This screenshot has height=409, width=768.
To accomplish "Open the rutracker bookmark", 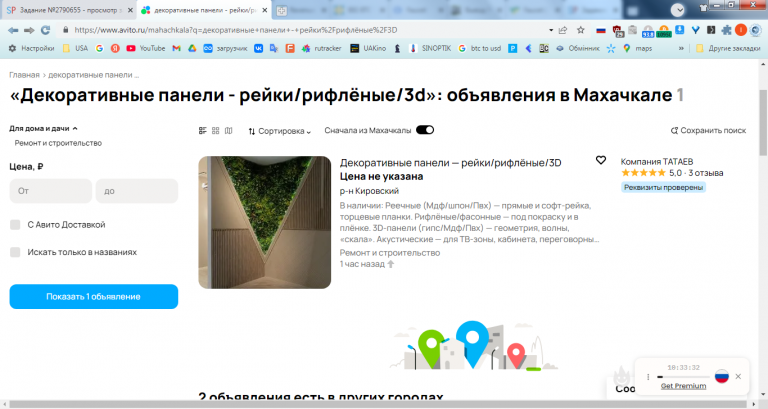I will pyautogui.click(x=321, y=48).
